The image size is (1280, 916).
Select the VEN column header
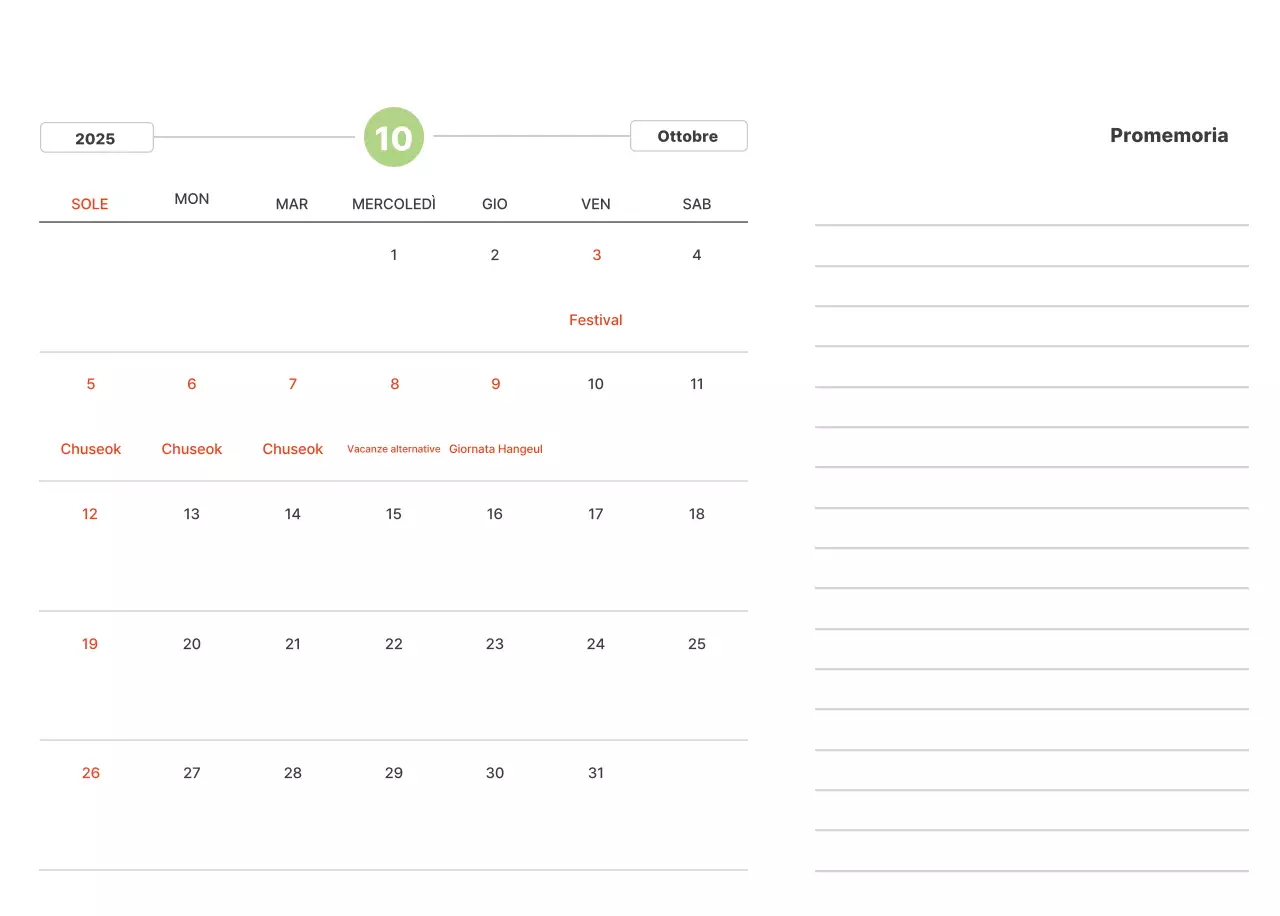(x=596, y=204)
